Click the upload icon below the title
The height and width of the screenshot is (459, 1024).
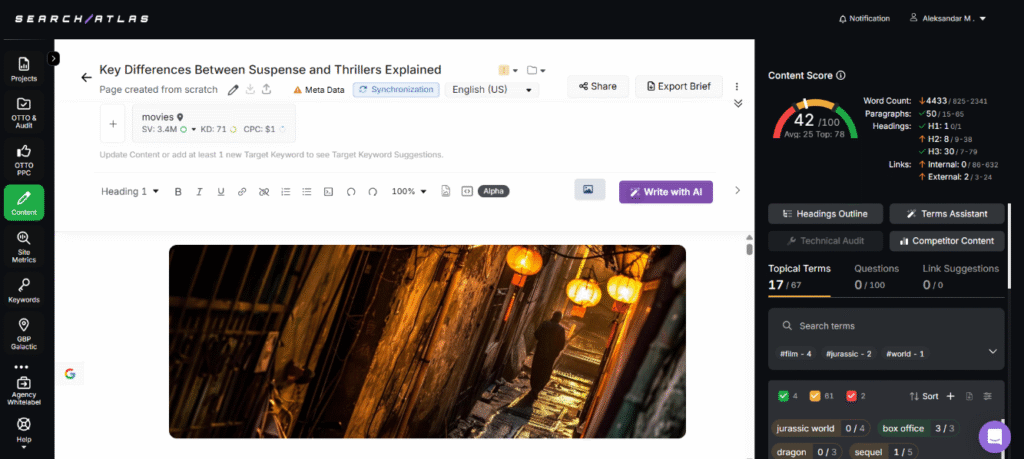point(266,90)
